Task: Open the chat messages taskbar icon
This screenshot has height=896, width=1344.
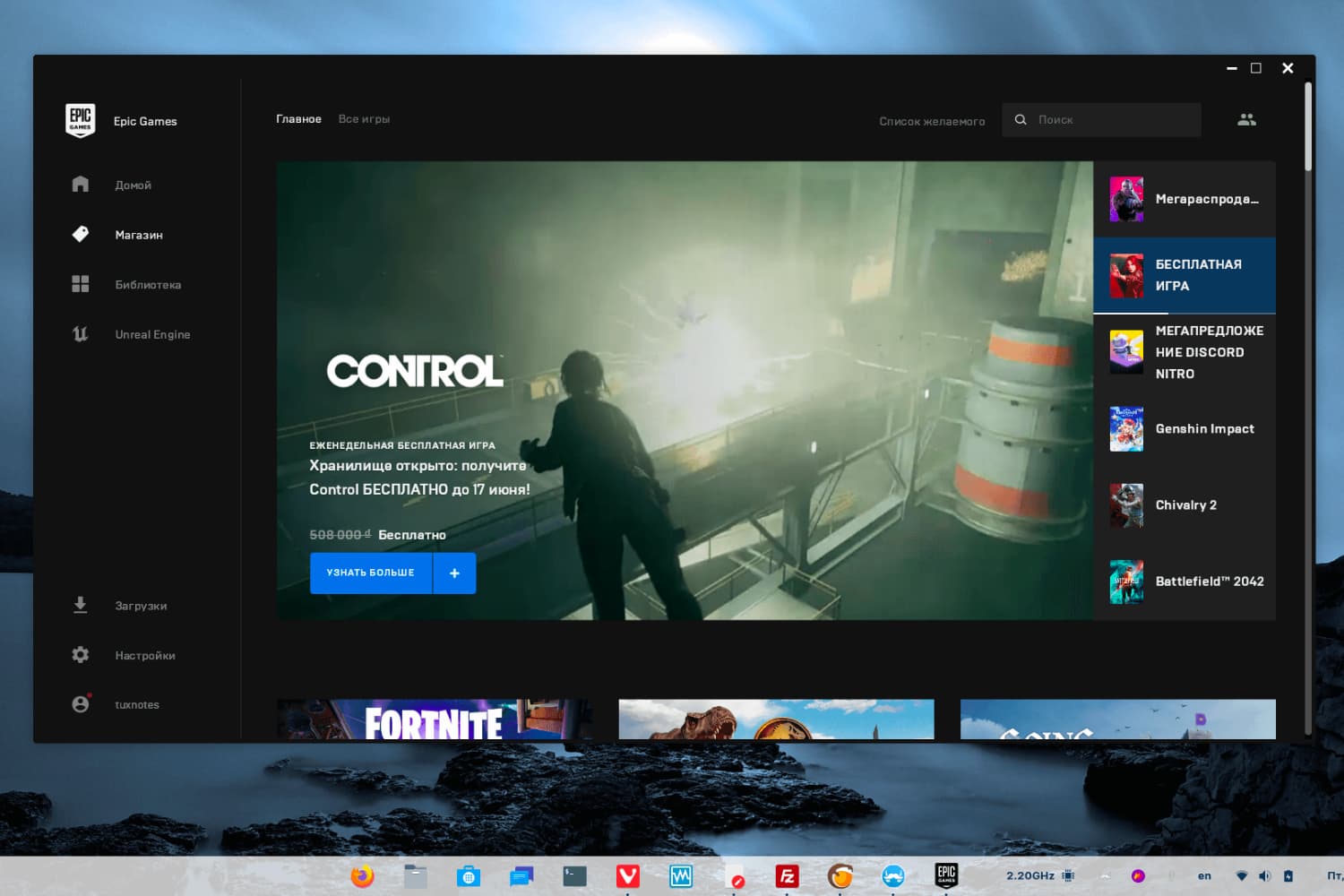Action: tap(521, 875)
